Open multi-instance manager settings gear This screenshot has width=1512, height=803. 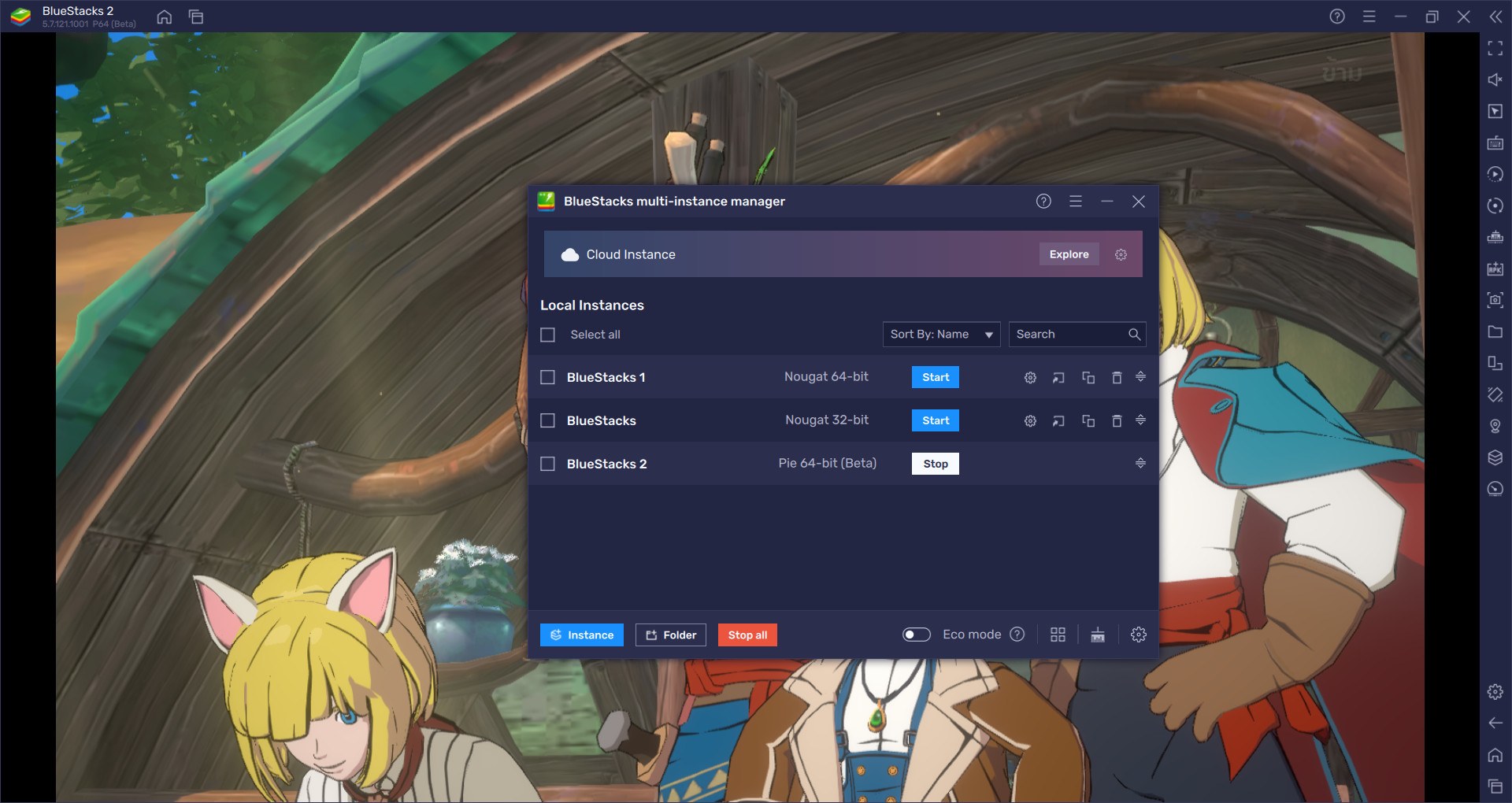[1139, 635]
